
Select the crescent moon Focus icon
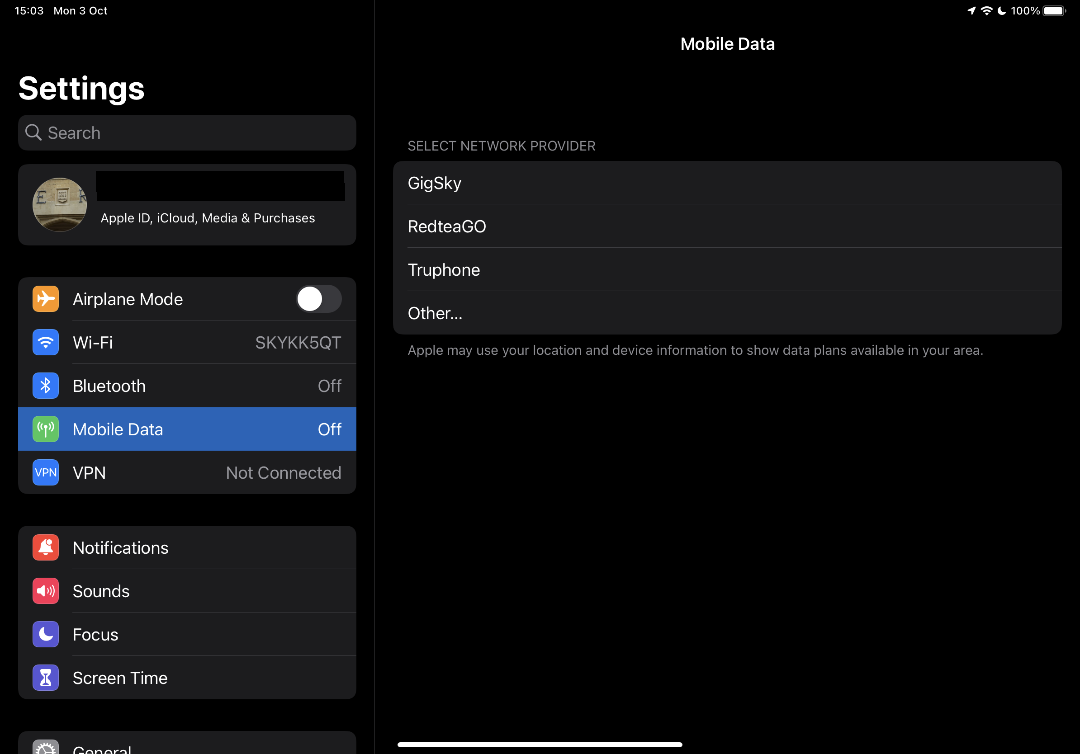click(x=45, y=634)
